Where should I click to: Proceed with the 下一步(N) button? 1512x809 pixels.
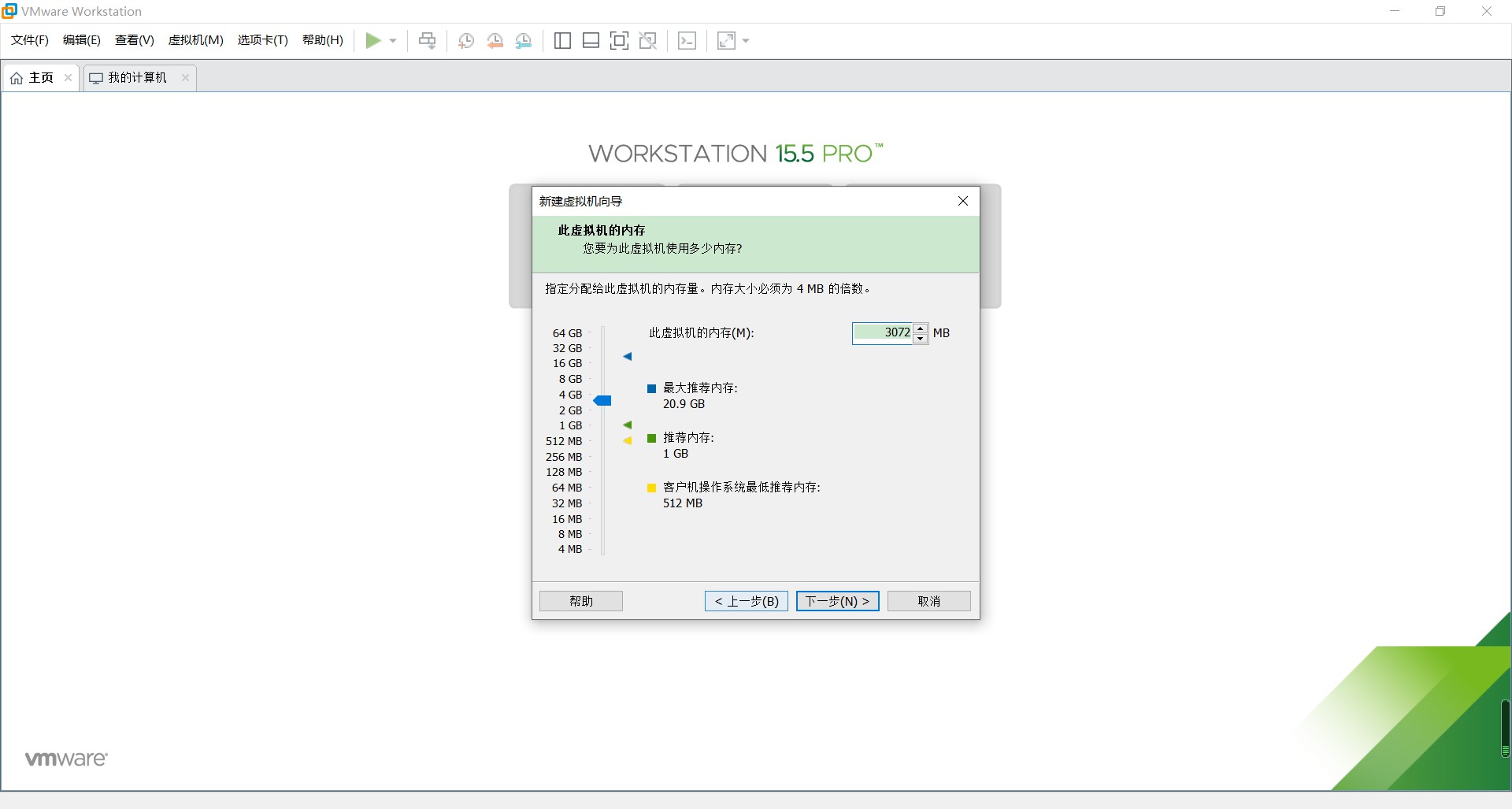click(837, 601)
